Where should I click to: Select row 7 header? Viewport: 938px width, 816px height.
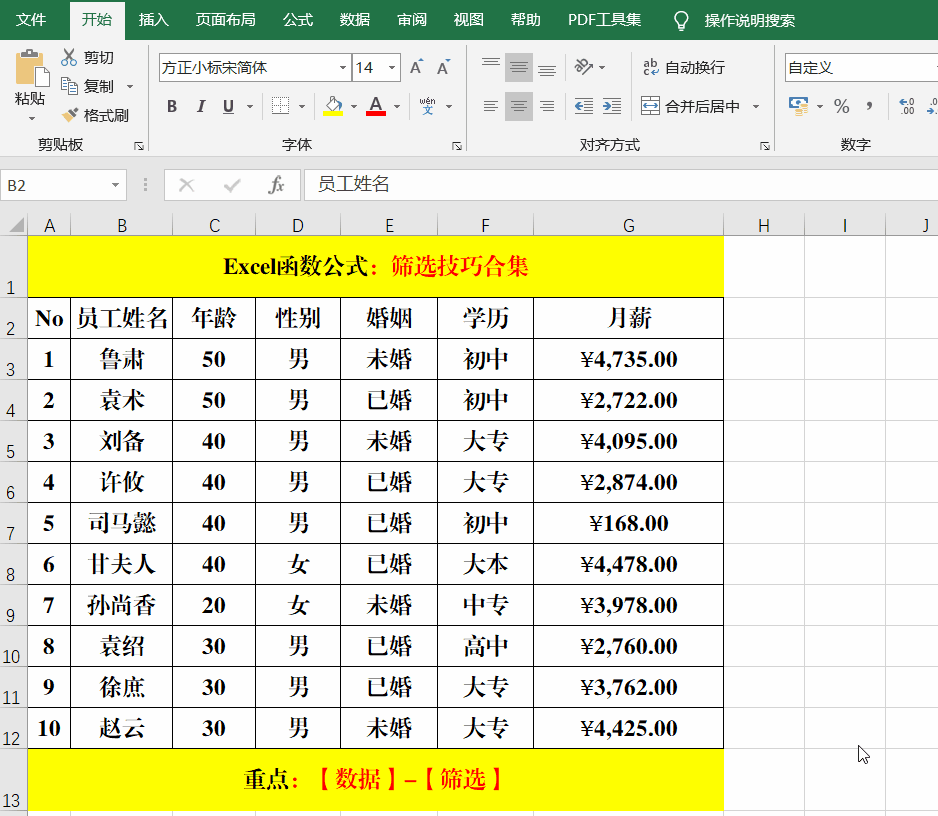(x=13, y=523)
